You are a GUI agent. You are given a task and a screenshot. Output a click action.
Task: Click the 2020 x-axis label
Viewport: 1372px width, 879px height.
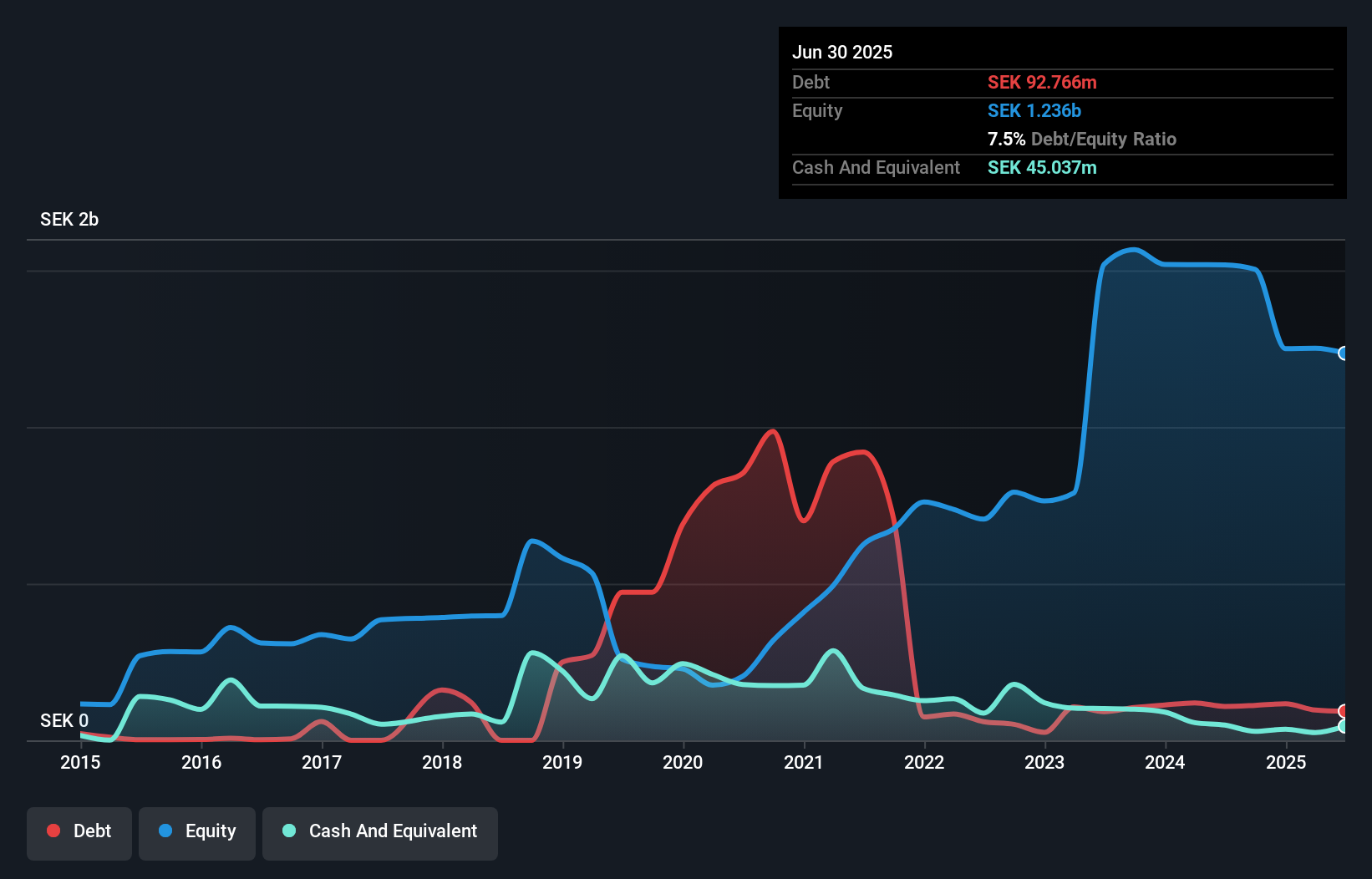click(683, 762)
